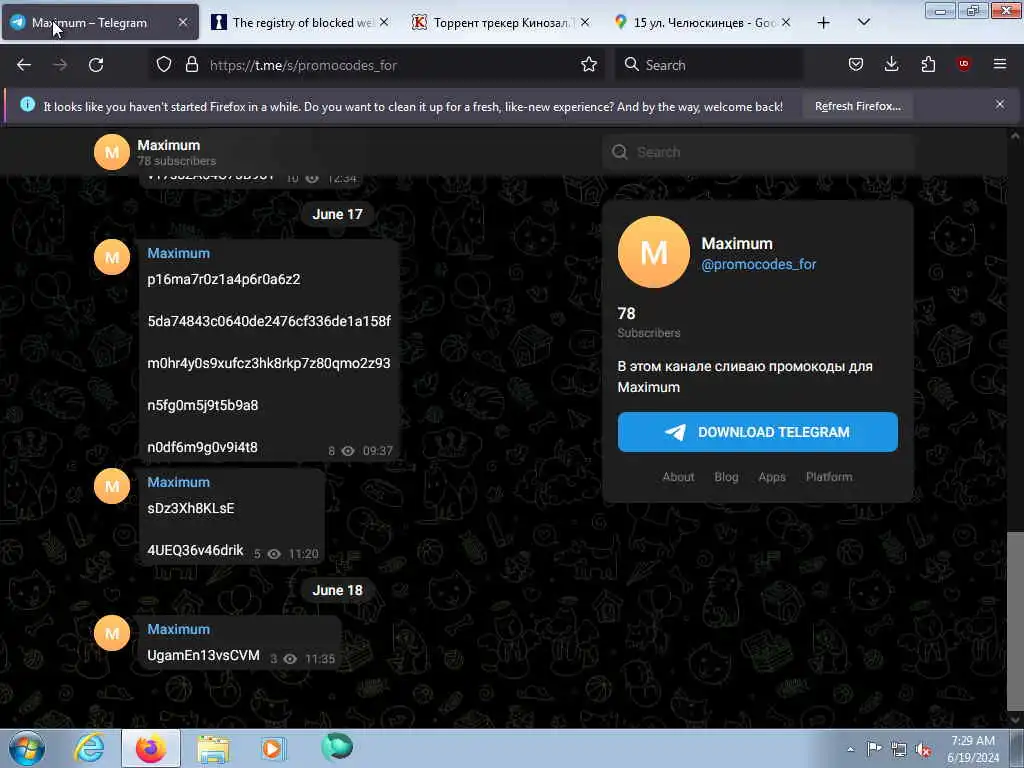Open a new tab with the plus icon
Viewport: 1024px width, 768px height.
coord(824,23)
